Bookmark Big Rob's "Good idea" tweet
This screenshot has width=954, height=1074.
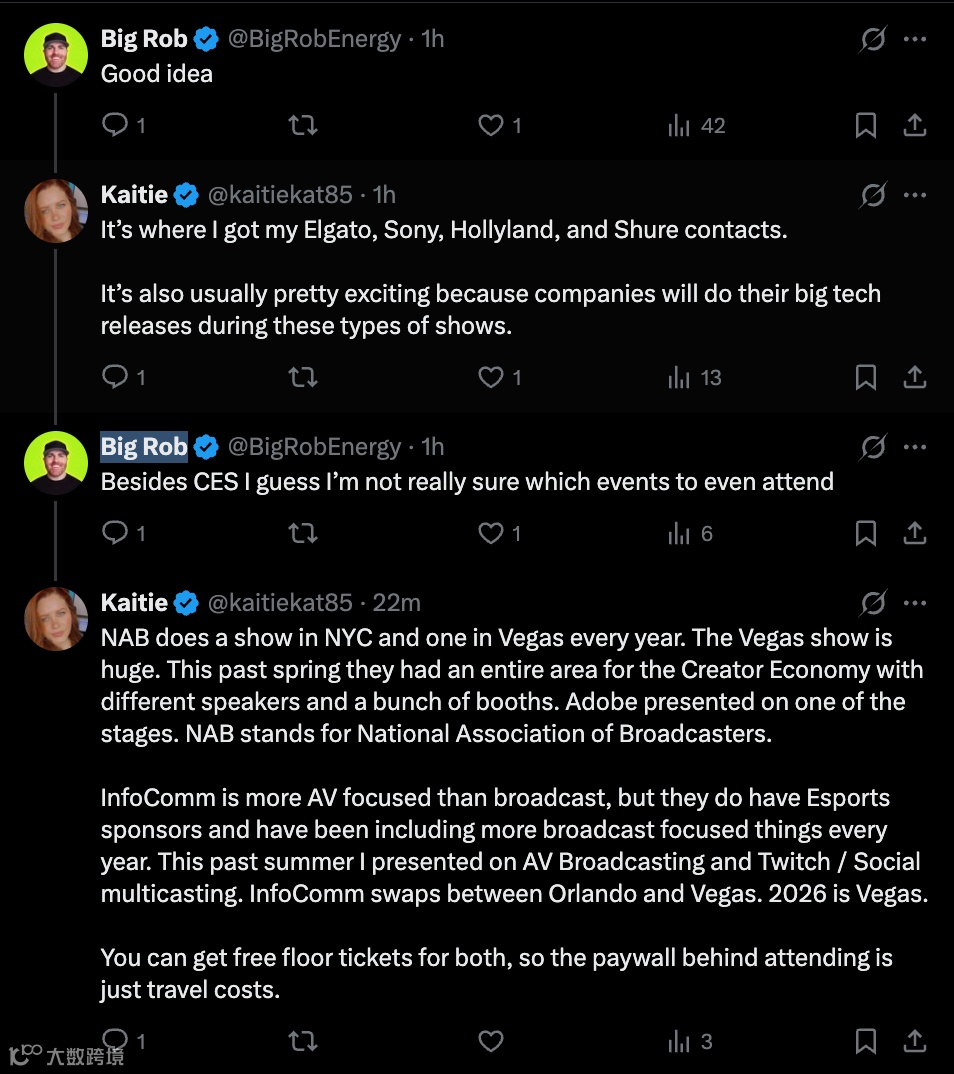(x=866, y=125)
